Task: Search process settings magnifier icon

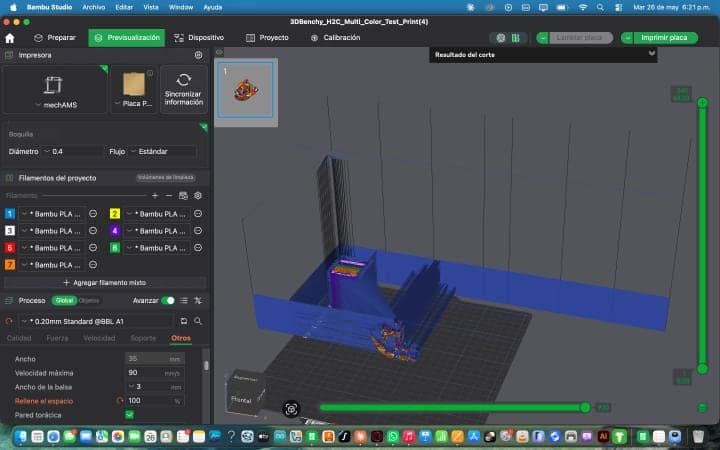Action: tap(198, 321)
